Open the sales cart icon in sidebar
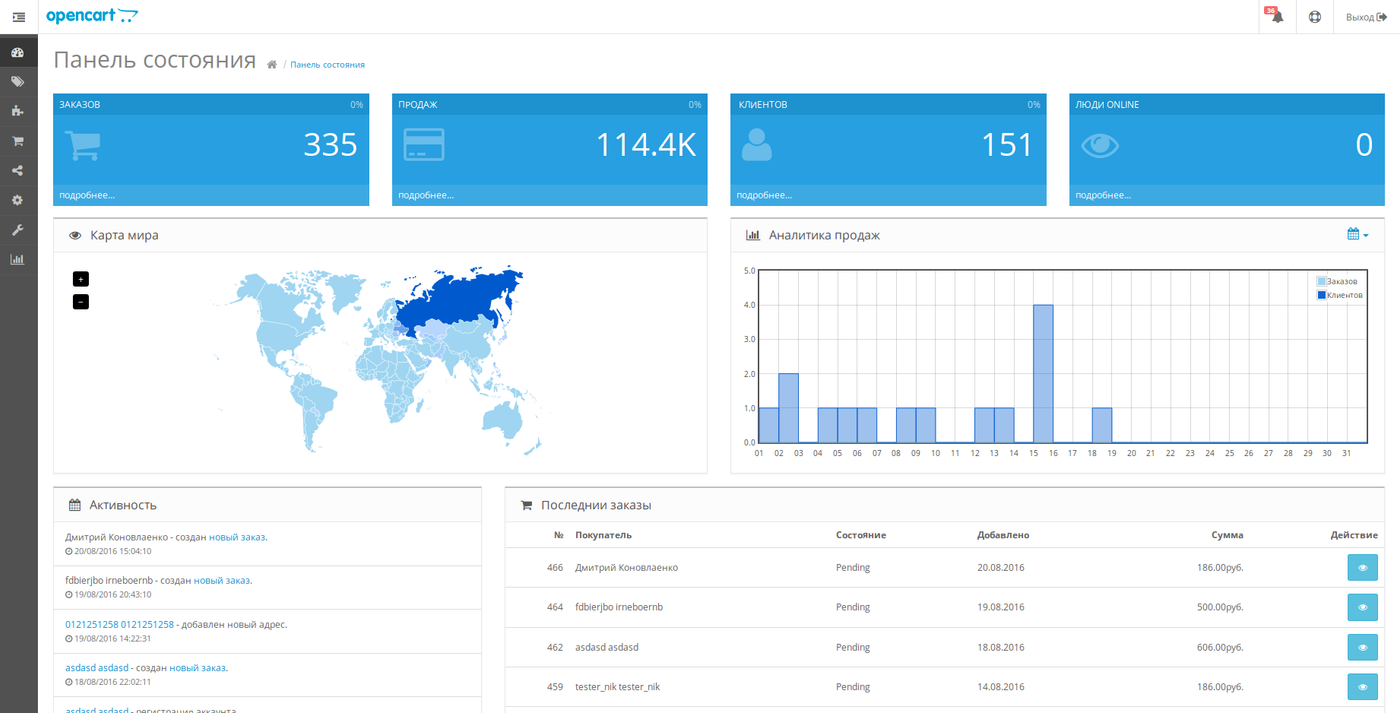This screenshot has width=1400, height=713. point(17,141)
